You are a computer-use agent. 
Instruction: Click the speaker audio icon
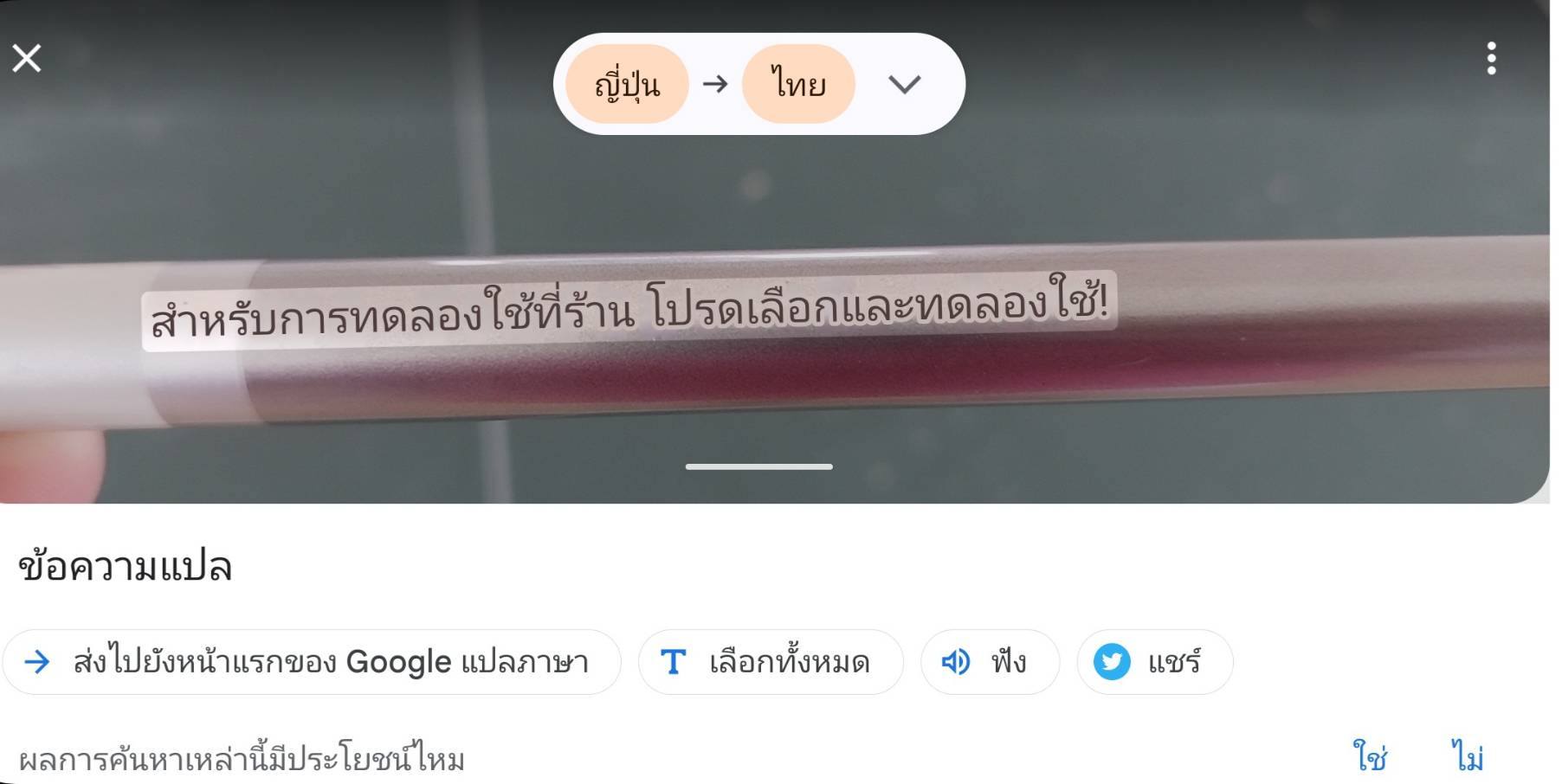click(956, 662)
